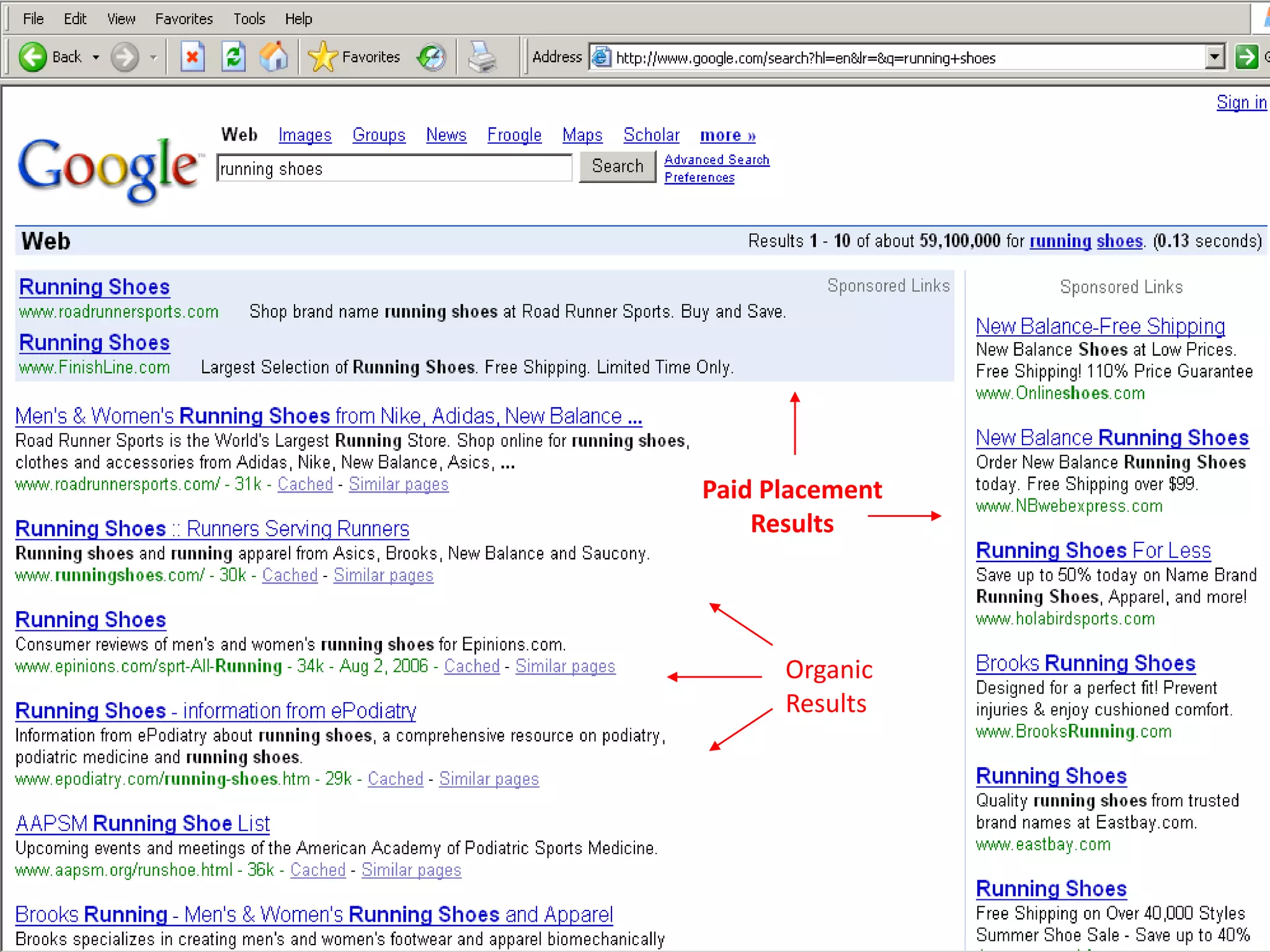Open the roadrunnersports.com sponsored Running Shoes link
This screenshot has height=952, width=1270.
(94, 287)
